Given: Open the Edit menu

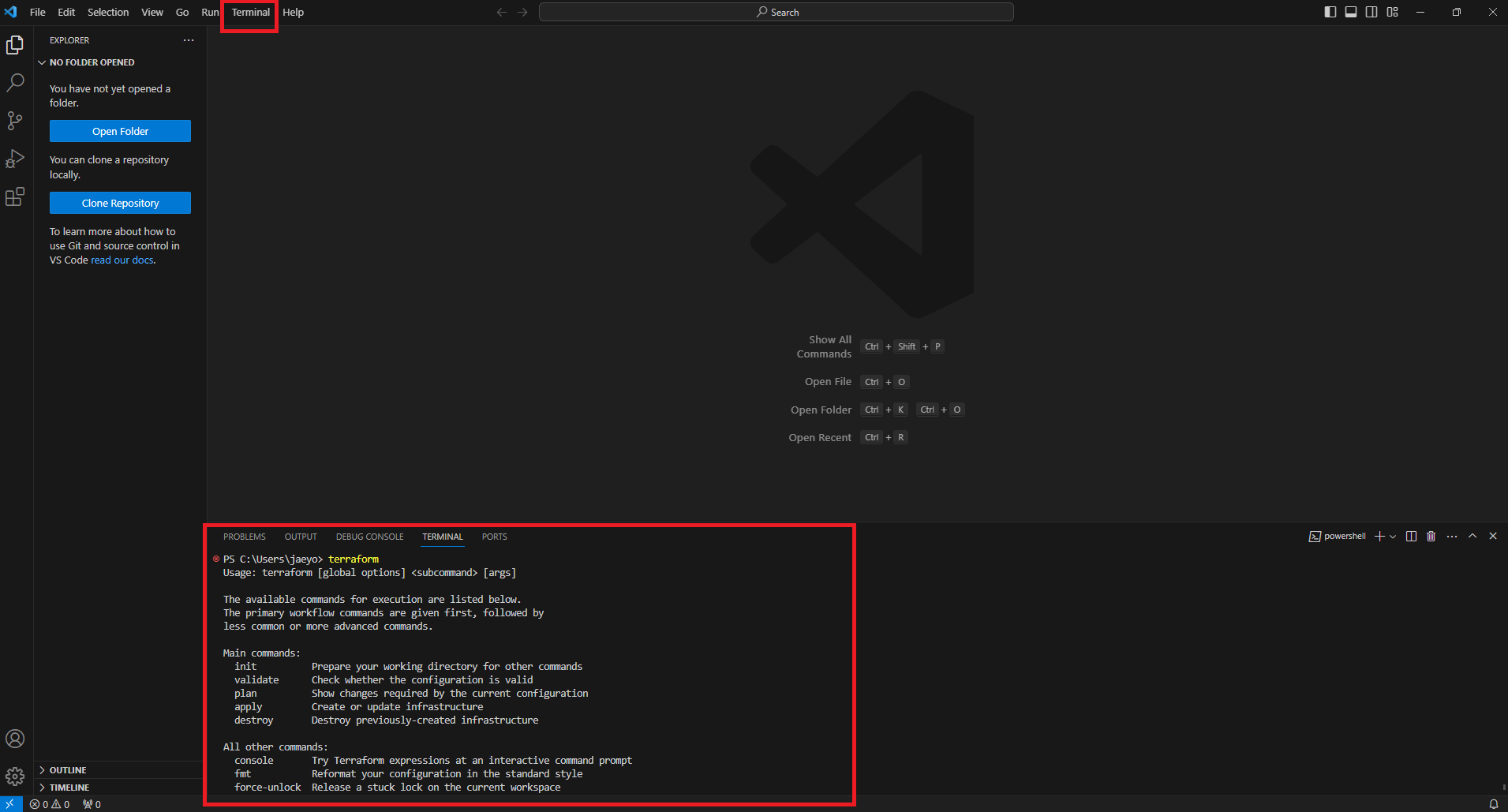Looking at the screenshot, I should (x=66, y=12).
